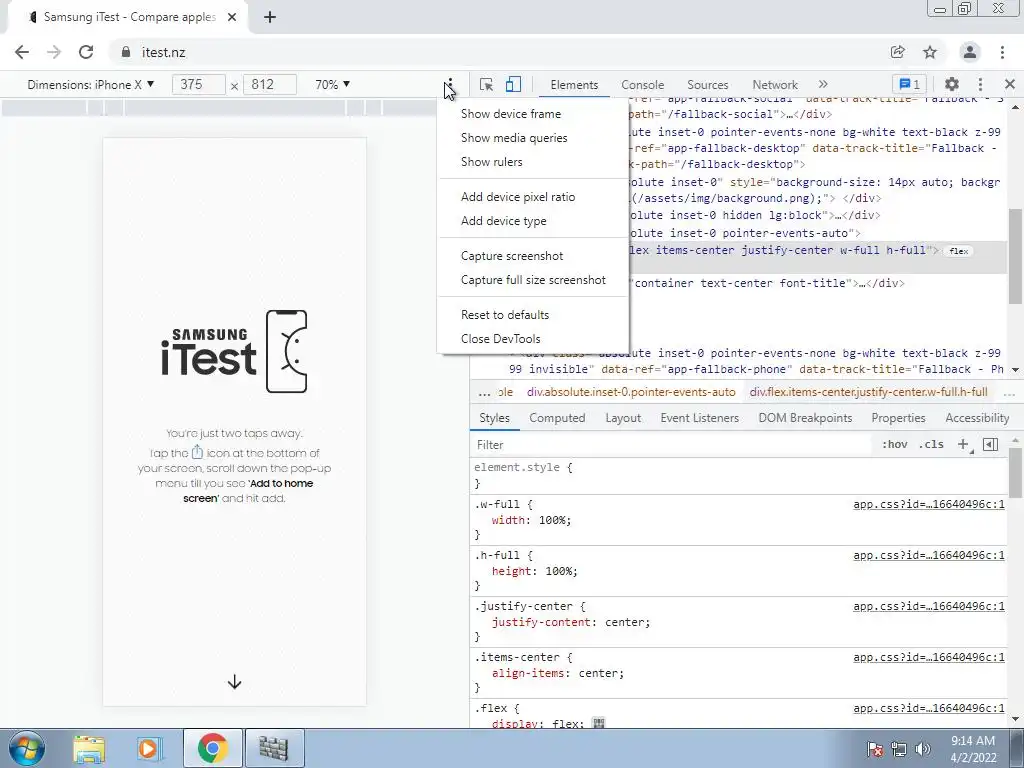Open the DevTools settings gear

(952, 84)
